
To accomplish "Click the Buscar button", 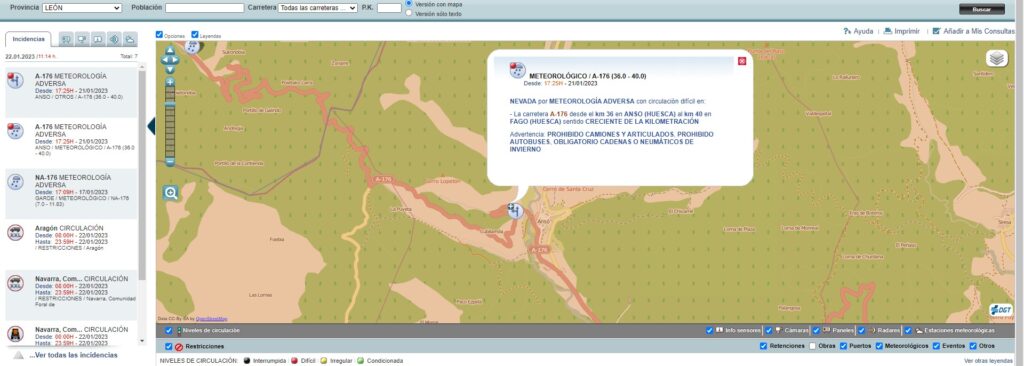I will pos(982,9).
